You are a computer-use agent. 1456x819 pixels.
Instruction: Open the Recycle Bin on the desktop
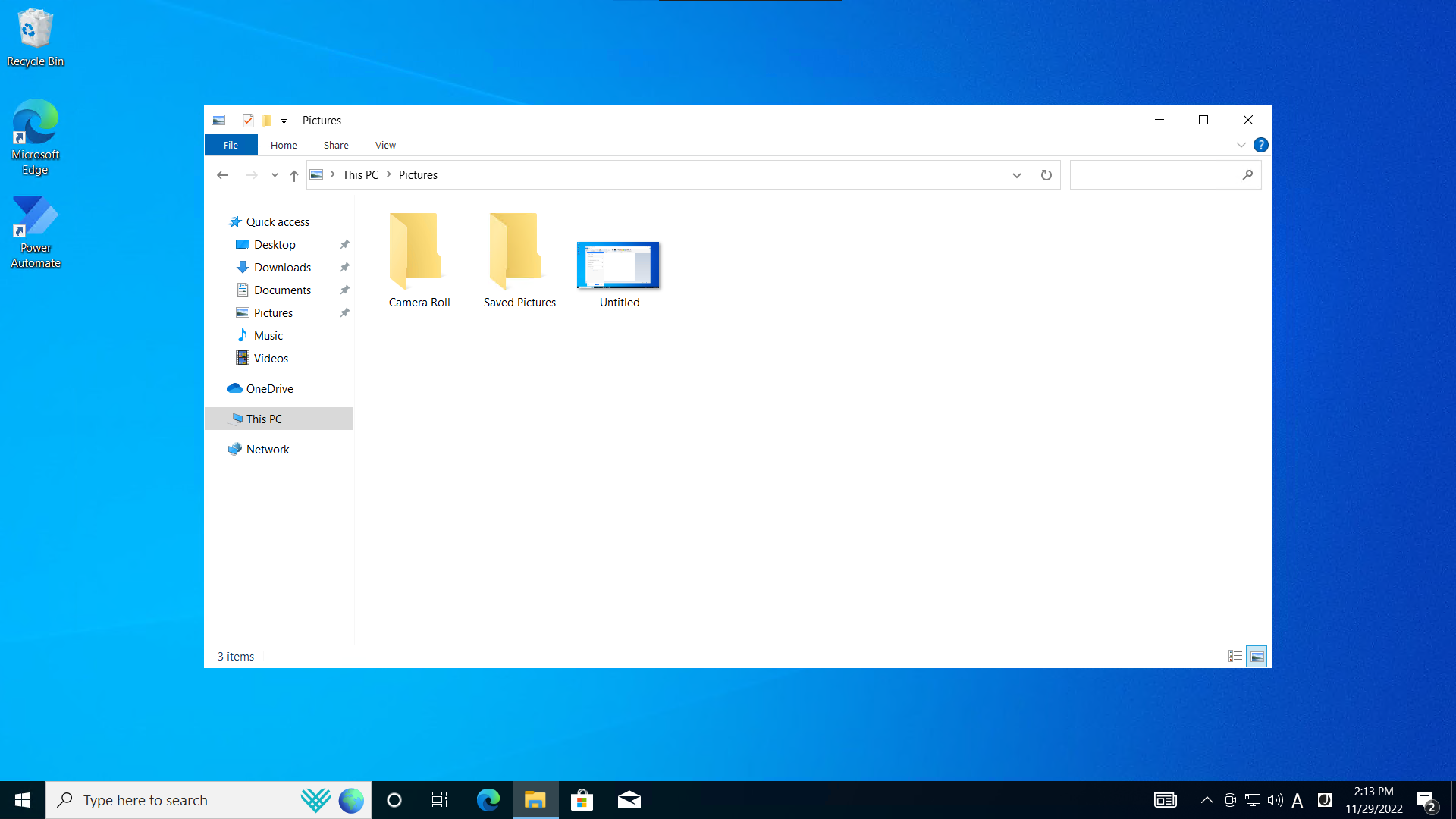(35, 30)
